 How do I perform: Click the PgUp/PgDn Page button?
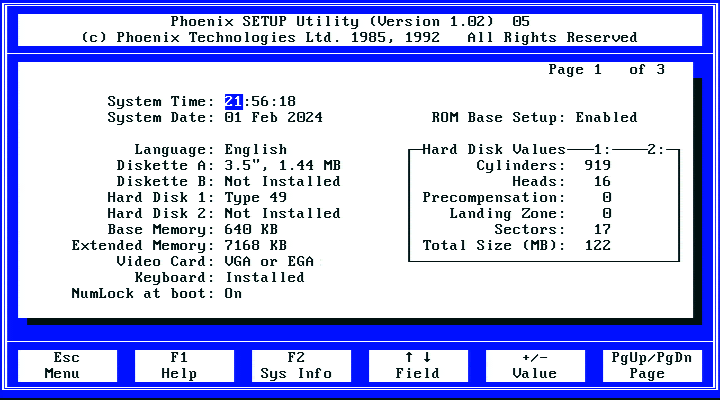coord(652,366)
